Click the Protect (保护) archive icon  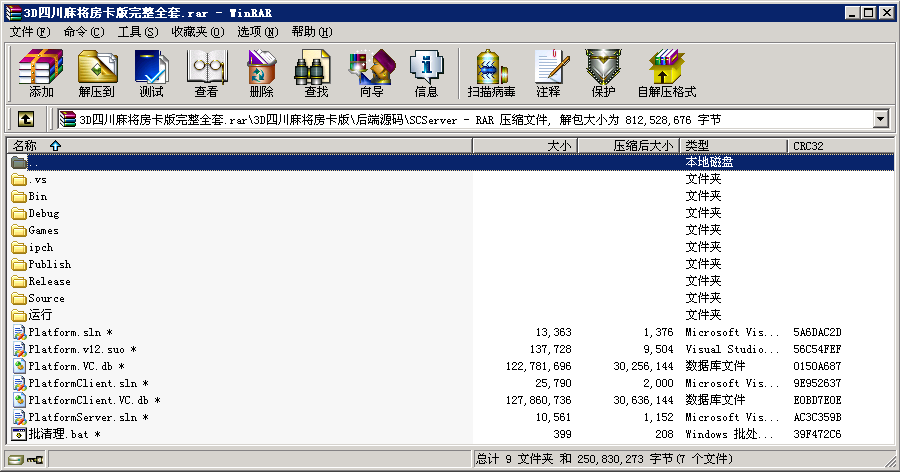point(603,74)
